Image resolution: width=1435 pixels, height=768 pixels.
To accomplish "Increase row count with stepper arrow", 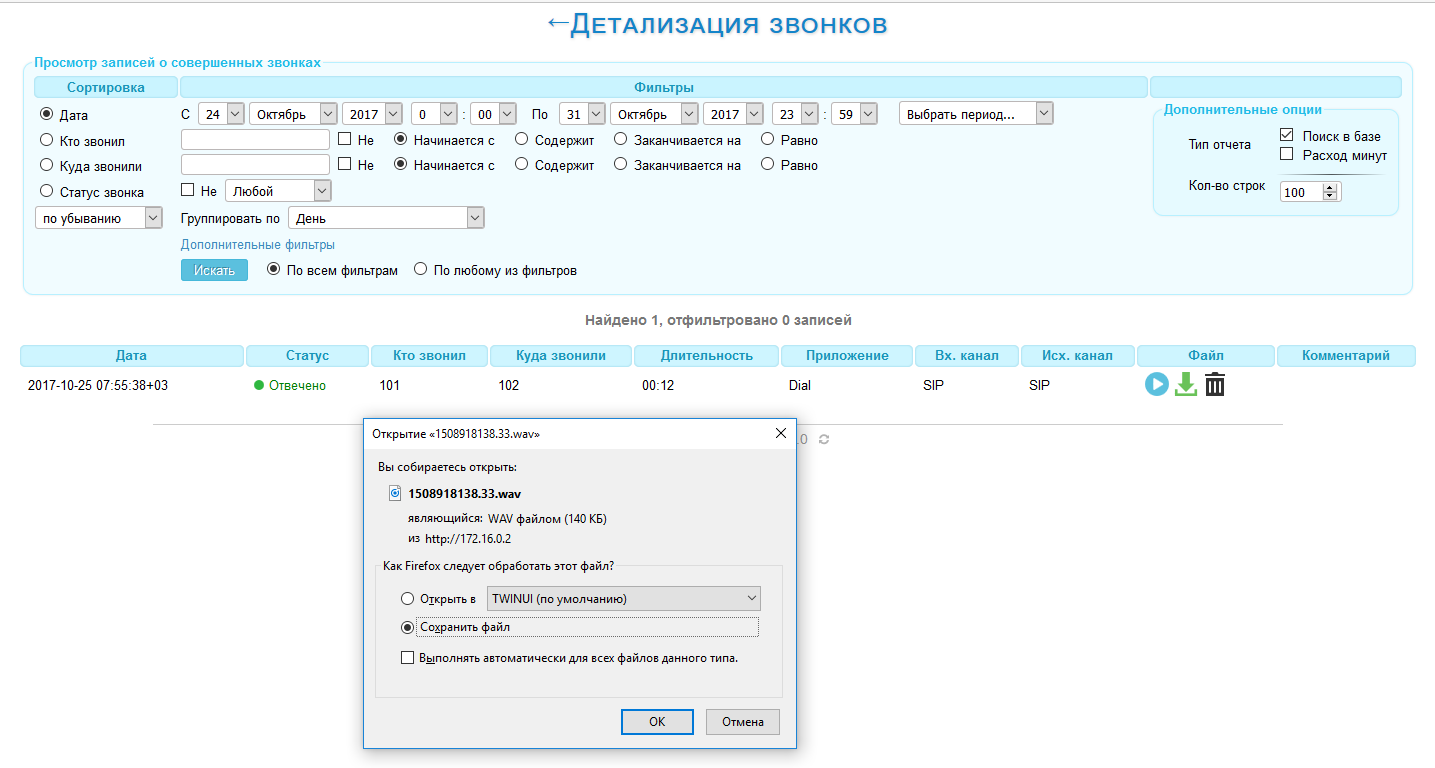I will coord(1329,188).
